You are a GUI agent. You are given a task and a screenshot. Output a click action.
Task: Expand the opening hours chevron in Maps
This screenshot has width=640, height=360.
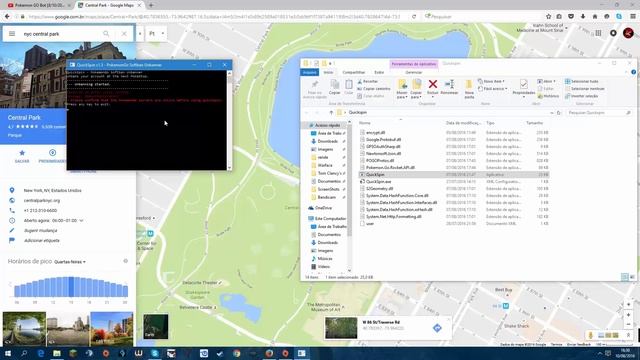[81, 220]
